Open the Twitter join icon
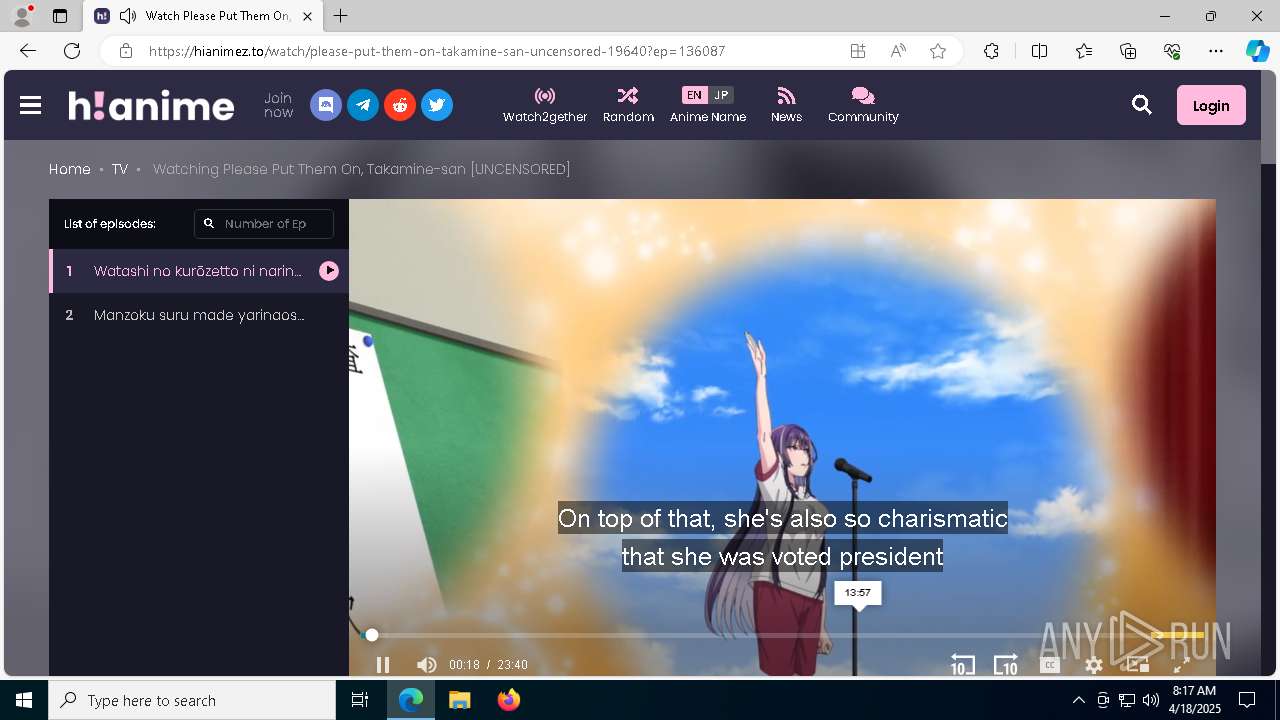The height and width of the screenshot is (720, 1280). 437,105
